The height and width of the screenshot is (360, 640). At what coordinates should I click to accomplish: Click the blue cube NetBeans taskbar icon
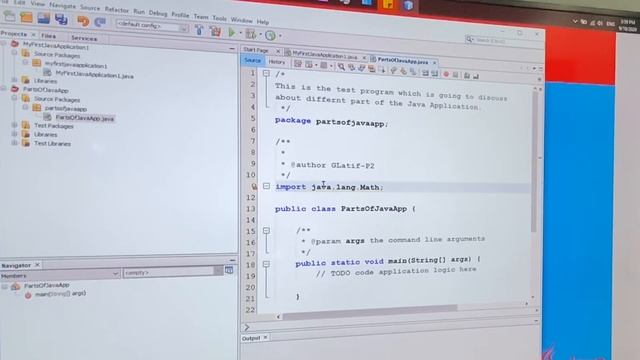pos(408,5)
